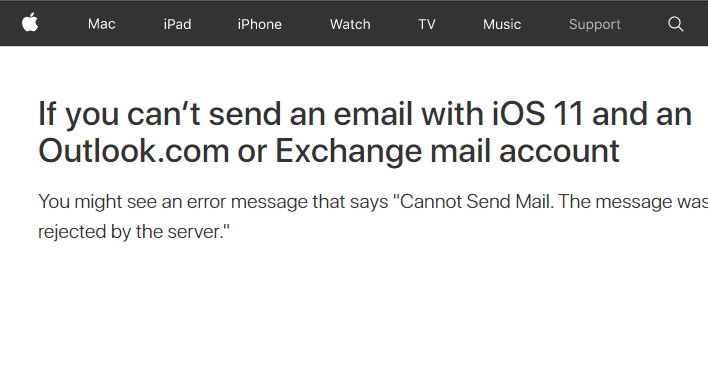Screen dimensions: 708x380
Task: Open search with the magnifier icon
Action: click(x=675, y=24)
